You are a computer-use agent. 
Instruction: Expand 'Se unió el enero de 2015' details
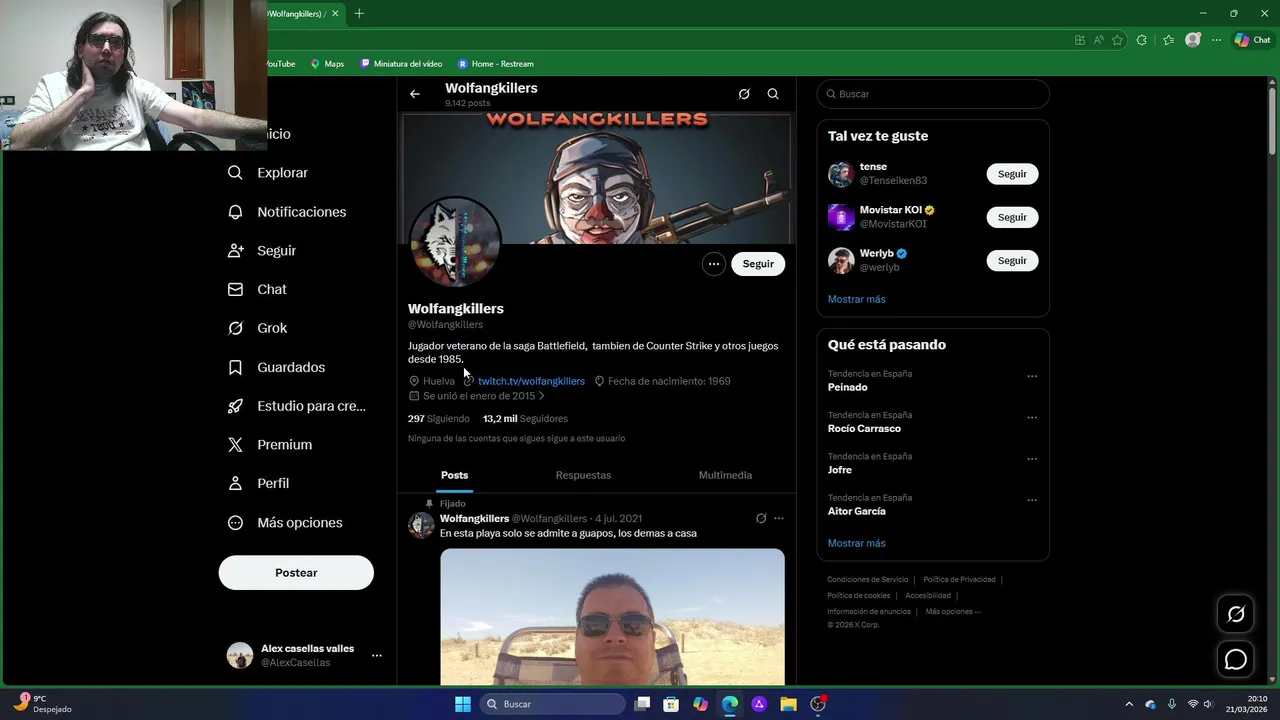click(x=479, y=396)
